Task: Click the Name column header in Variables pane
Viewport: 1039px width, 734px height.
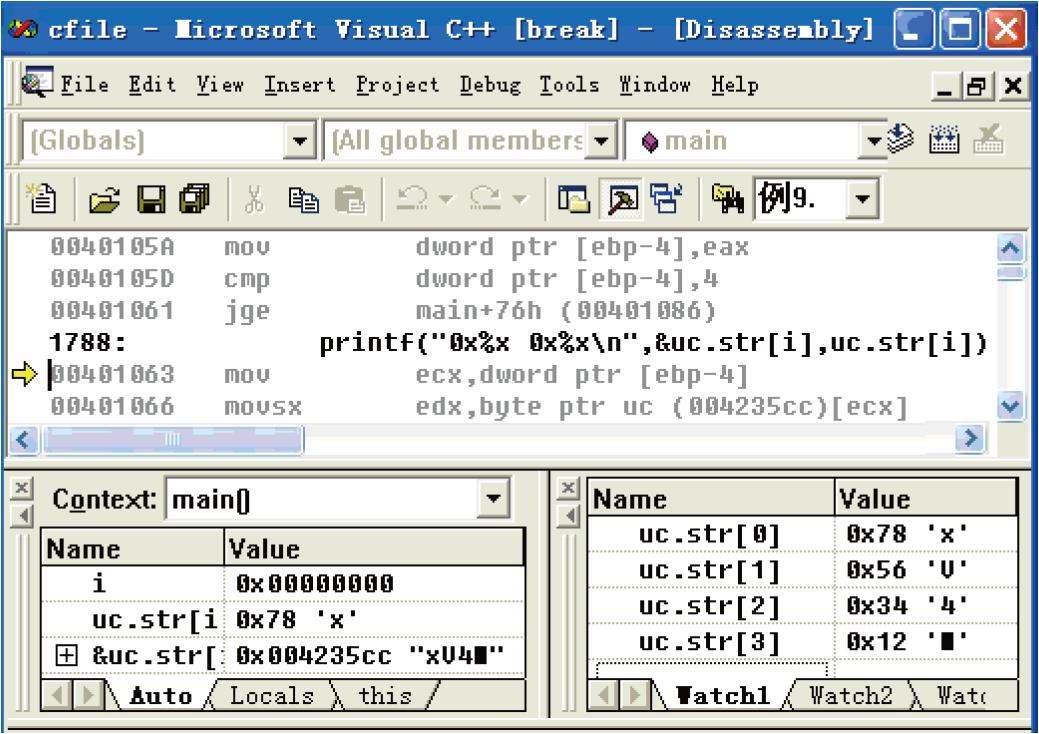Action: tap(133, 549)
